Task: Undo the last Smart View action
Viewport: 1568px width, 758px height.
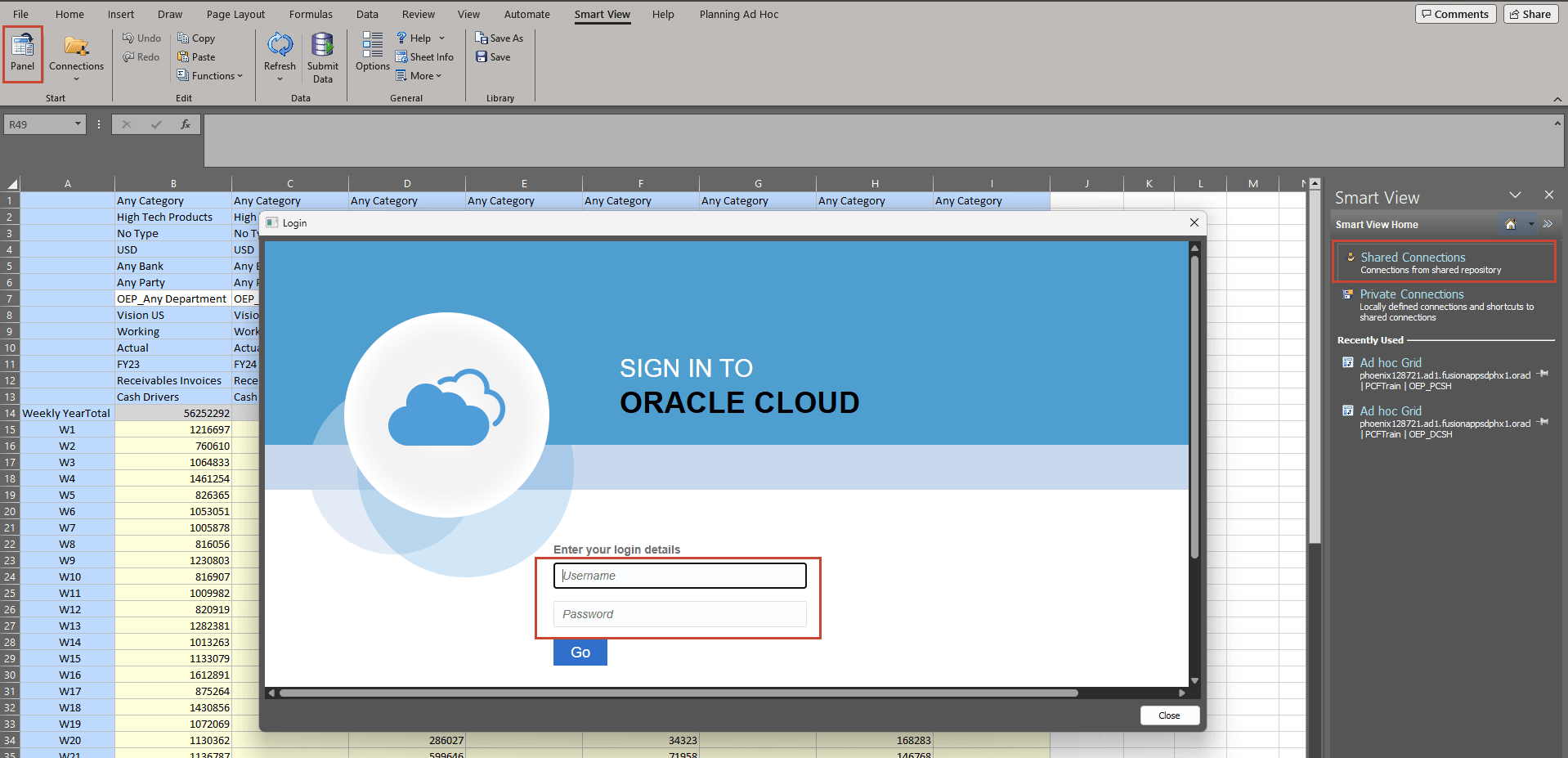Action: point(141,38)
